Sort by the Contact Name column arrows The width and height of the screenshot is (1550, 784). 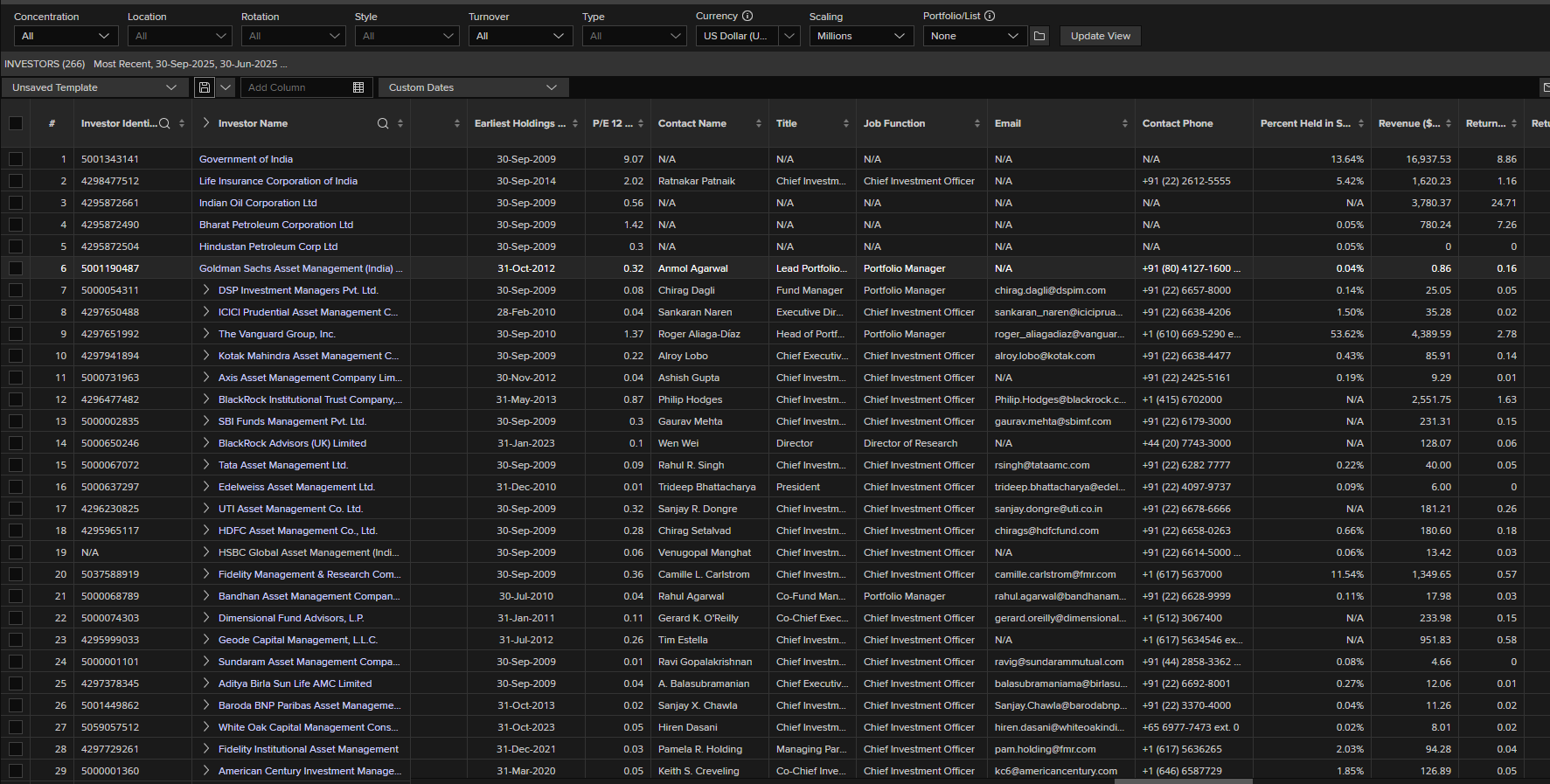759,123
